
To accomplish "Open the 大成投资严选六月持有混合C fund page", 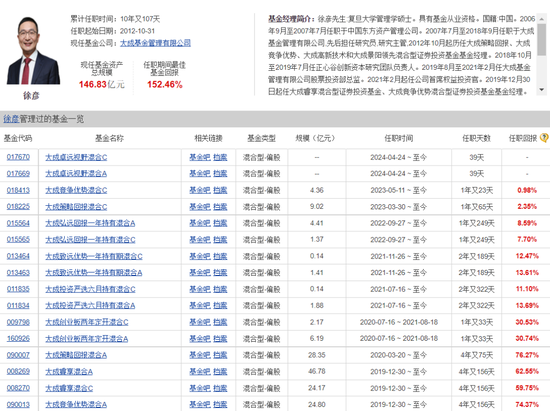I will click(90, 289).
